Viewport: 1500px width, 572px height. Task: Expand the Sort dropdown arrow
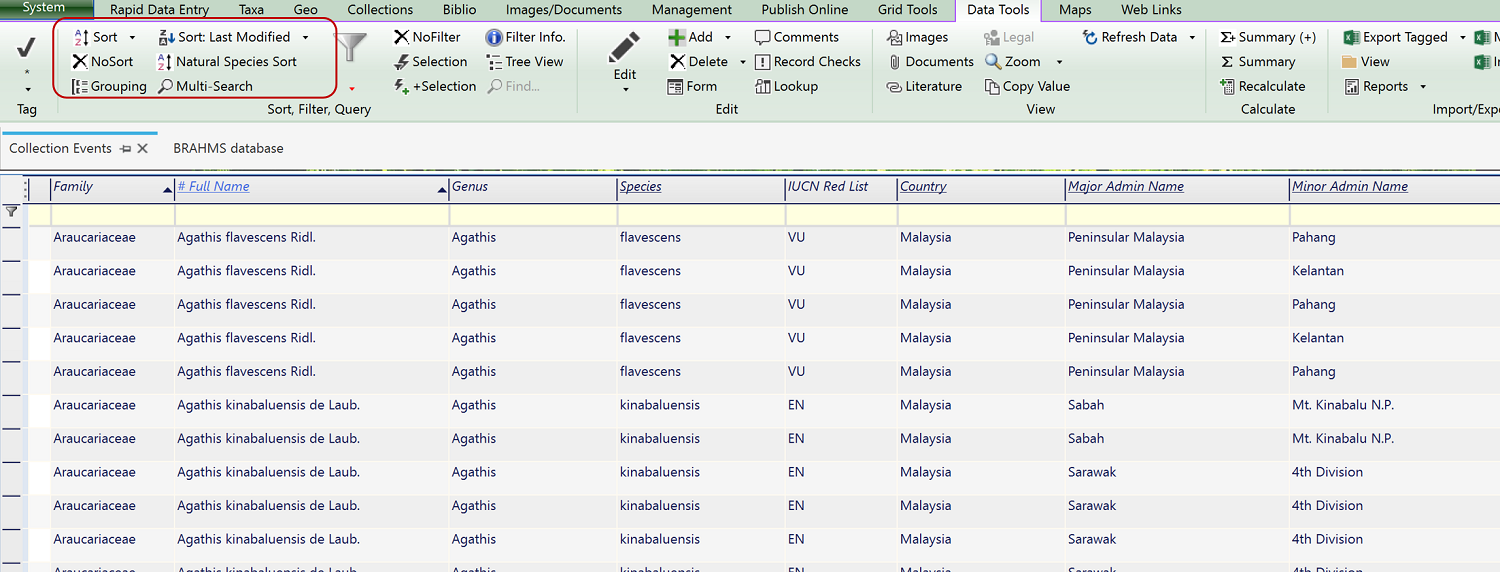tap(132, 37)
